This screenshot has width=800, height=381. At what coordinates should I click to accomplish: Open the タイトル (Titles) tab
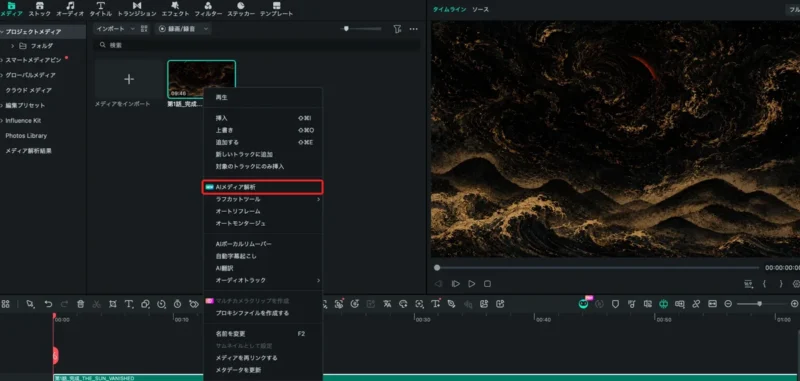point(101,9)
